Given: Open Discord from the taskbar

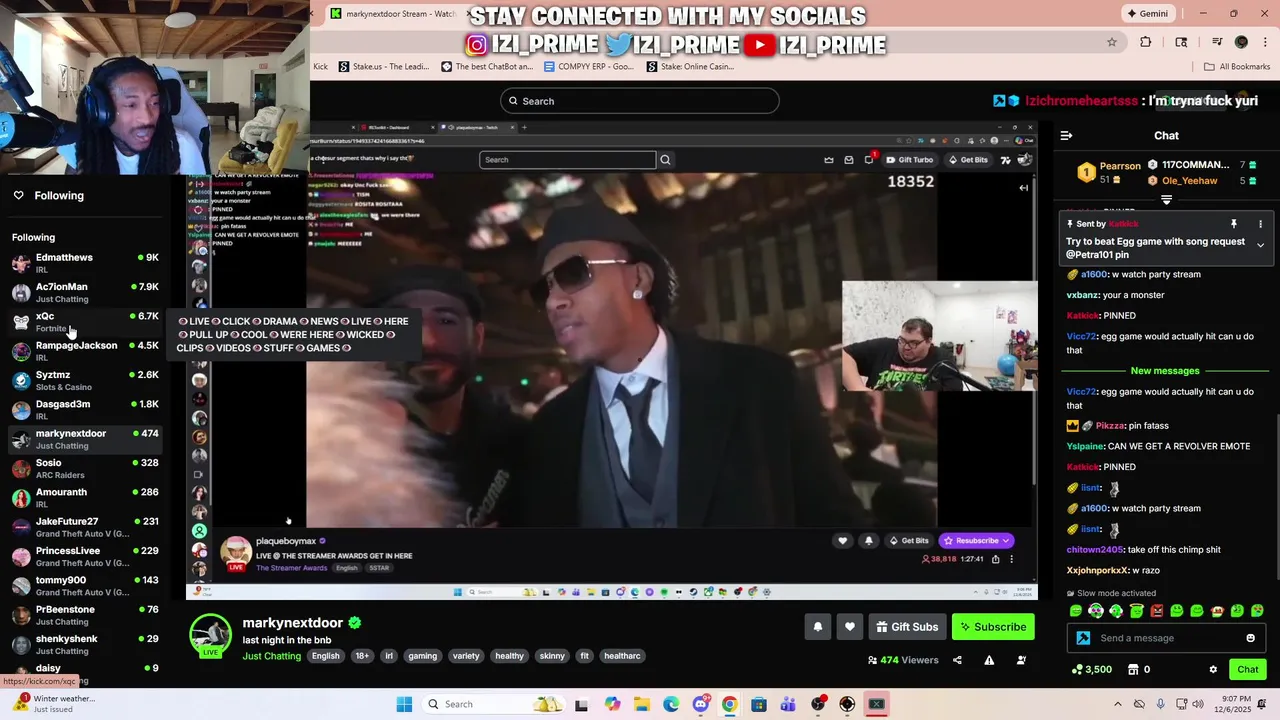Looking at the screenshot, I should coord(700,704).
